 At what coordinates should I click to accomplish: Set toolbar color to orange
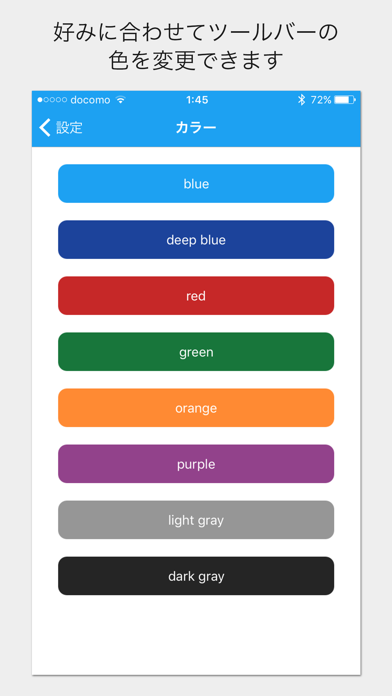click(x=196, y=407)
